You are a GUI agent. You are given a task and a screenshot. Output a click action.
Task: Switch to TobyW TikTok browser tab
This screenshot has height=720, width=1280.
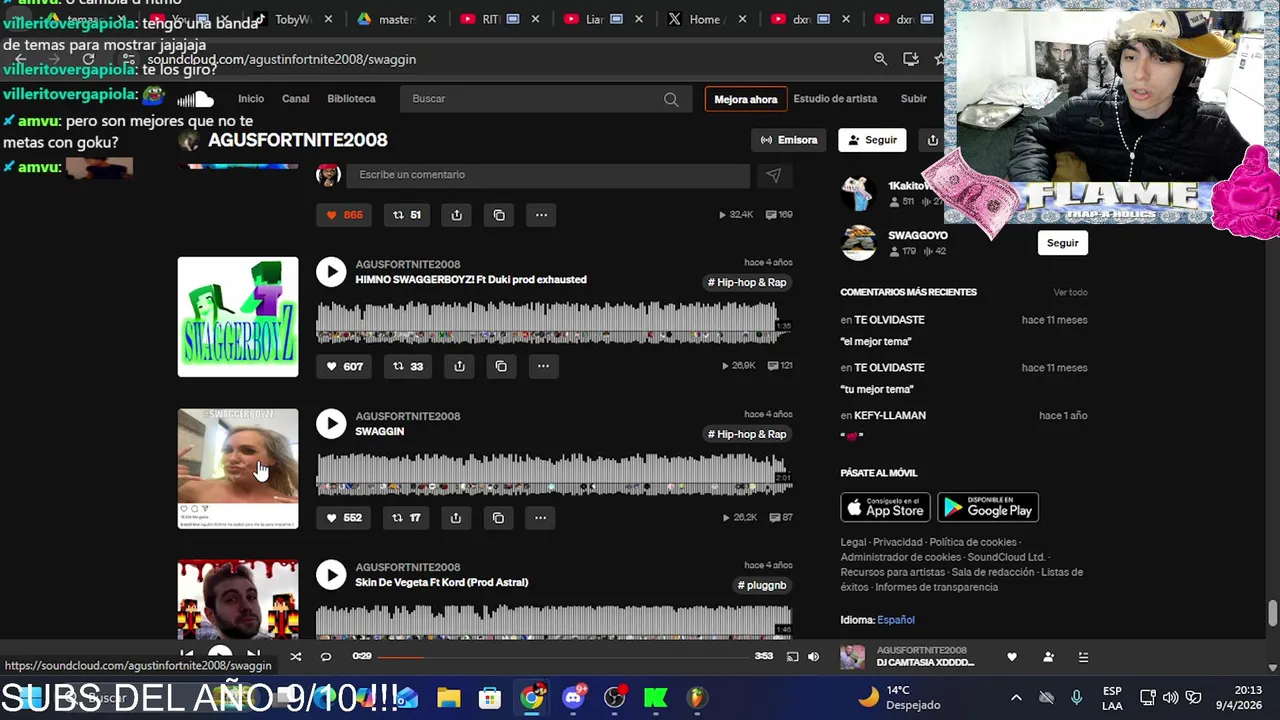point(292,19)
